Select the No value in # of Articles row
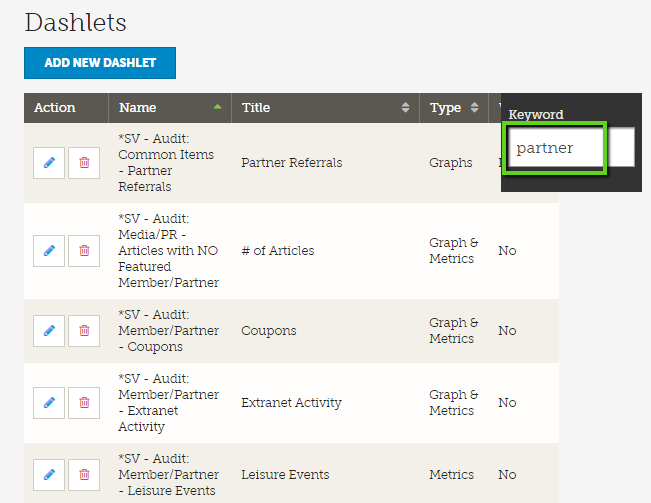651x503 pixels. pos(507,251)
